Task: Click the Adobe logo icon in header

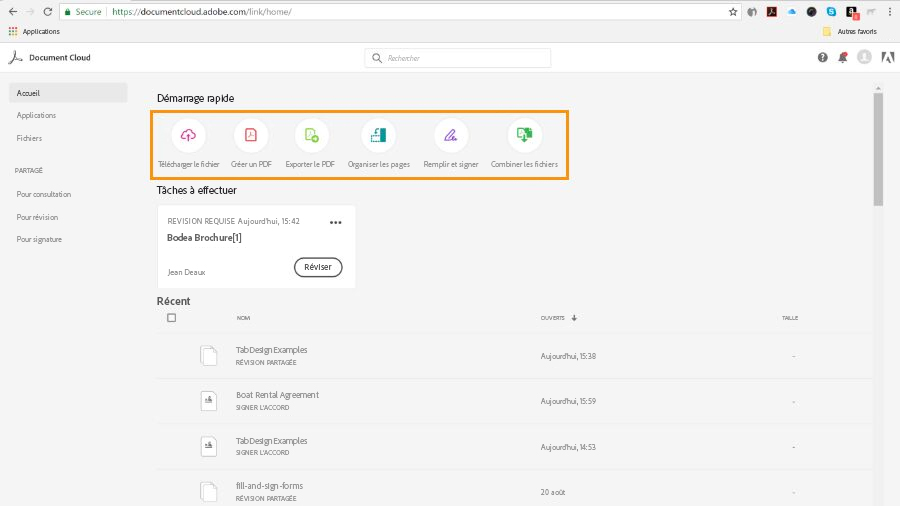Action: [x=887, y=57]
